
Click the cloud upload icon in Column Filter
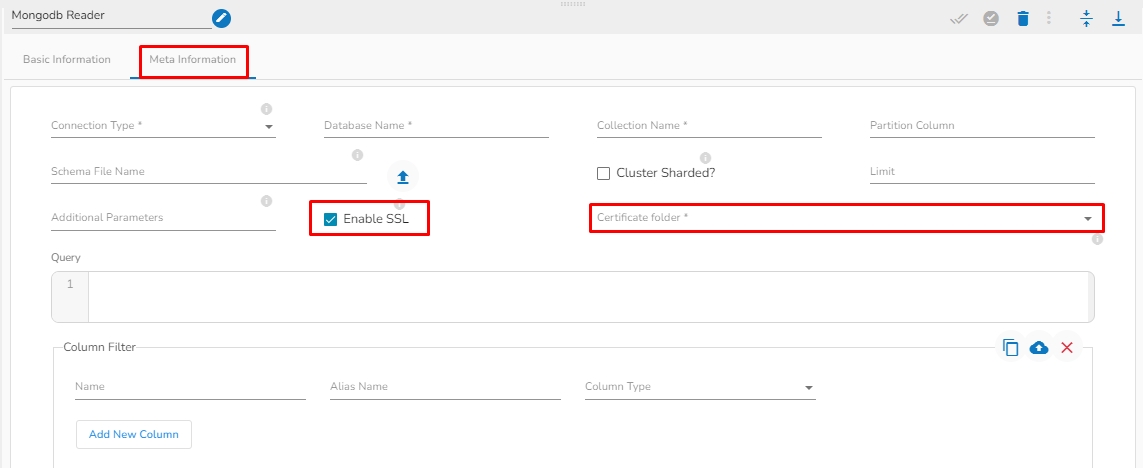[x=1039, y=348]
